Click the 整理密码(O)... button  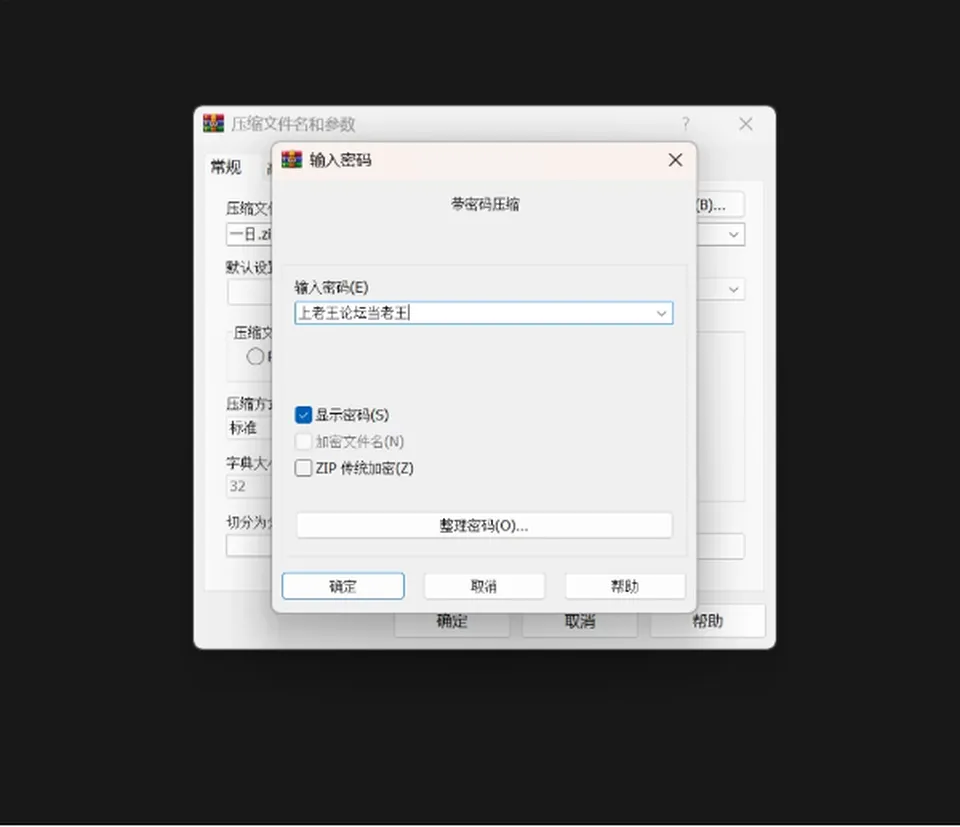tap(484, 525)
